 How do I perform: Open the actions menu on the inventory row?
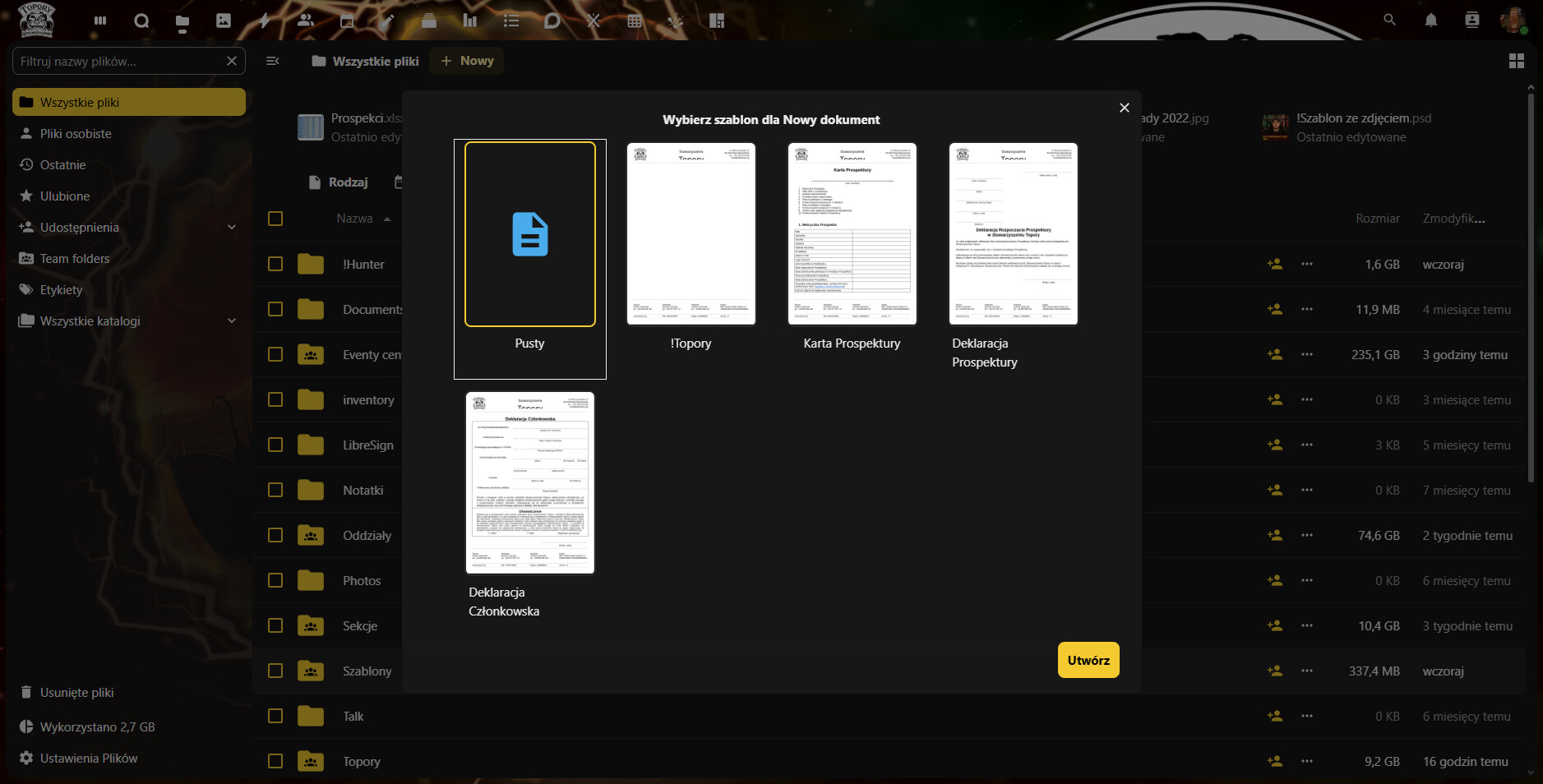[x=1307, y=400]
